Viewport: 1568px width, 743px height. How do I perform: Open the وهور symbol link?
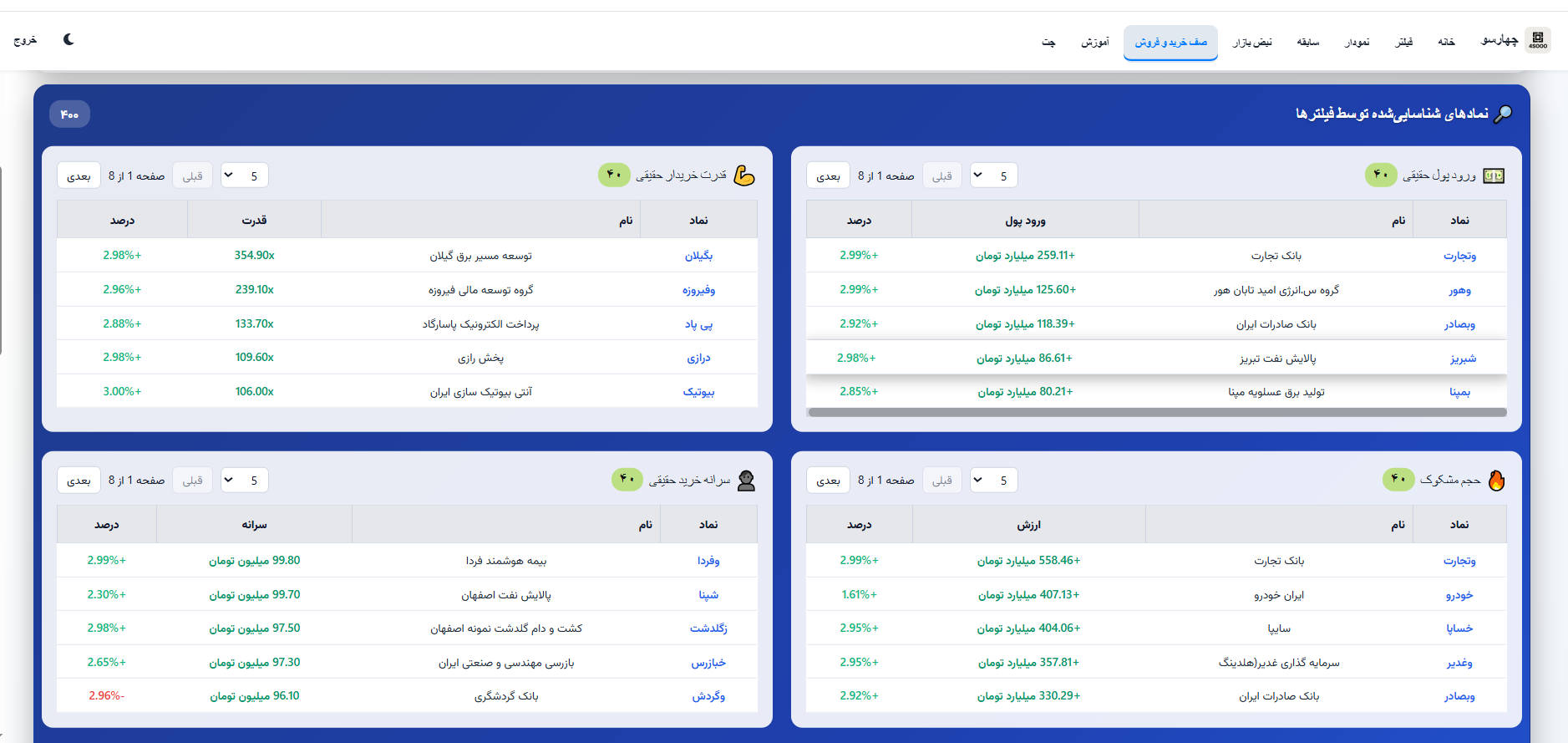pyautogui.click(x=1459, y=290)
